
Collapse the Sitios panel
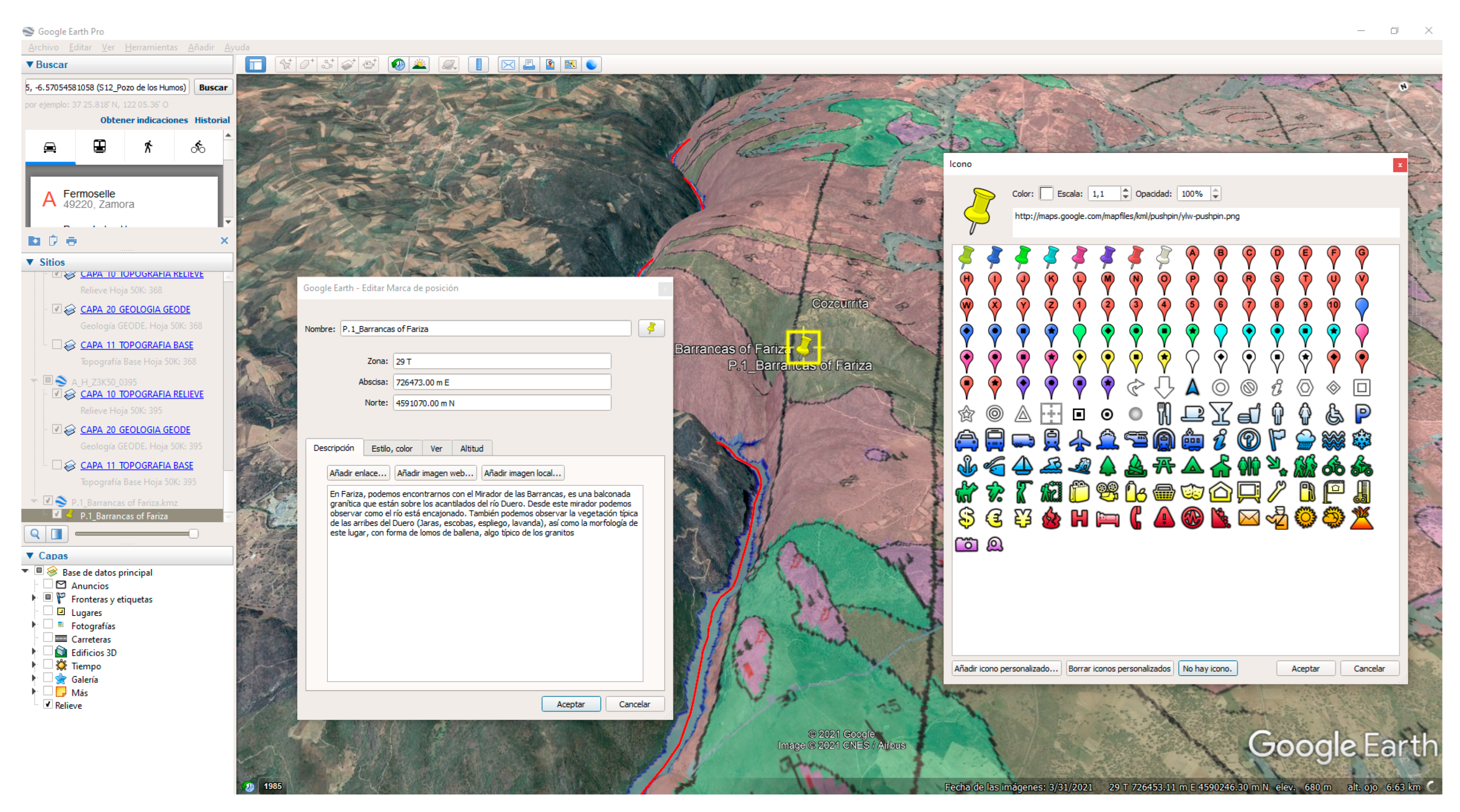pos(30,262)
